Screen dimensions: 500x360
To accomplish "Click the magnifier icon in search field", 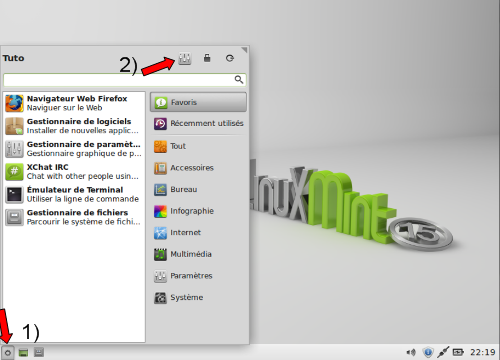I will click(239, 79).
